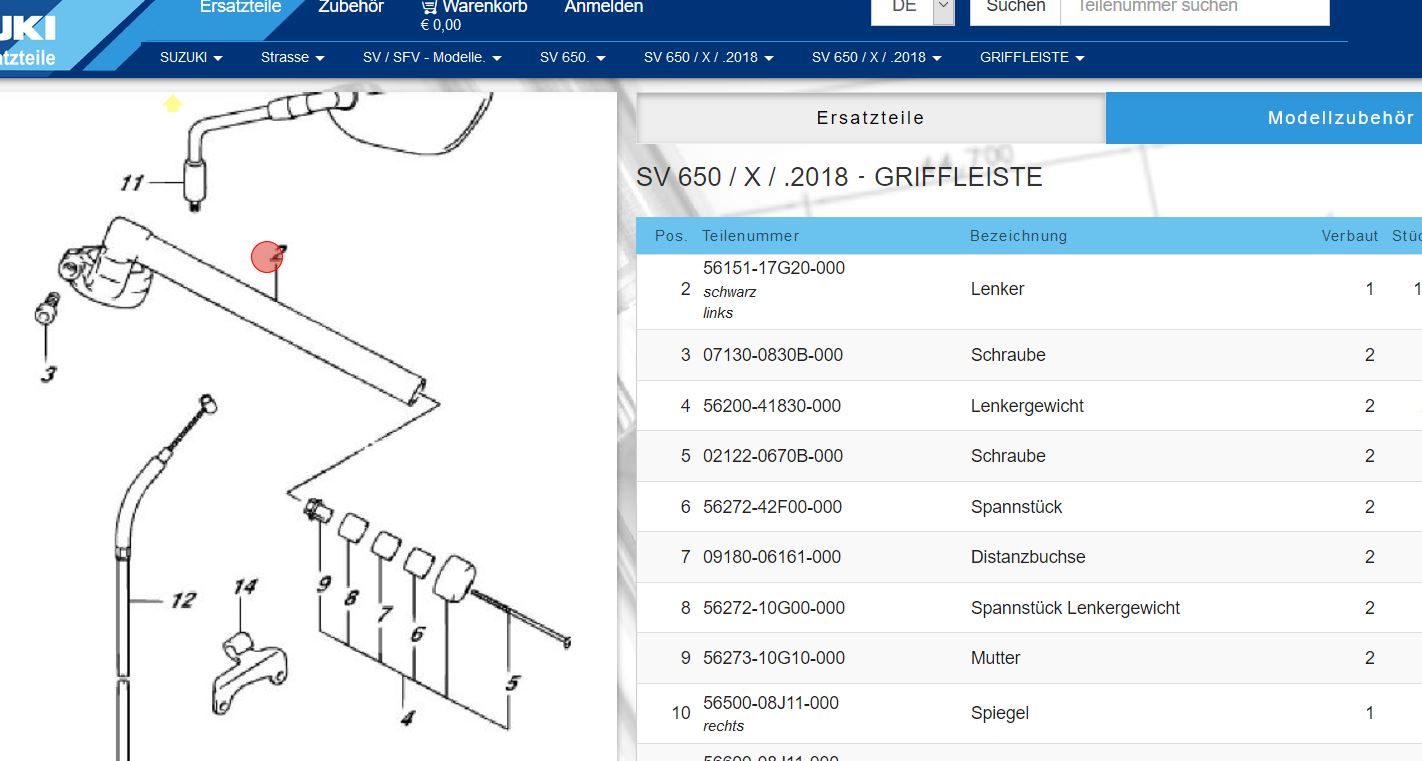Open the Zubehör menu item
This screenshot has width=1422, height=761.
(351, 8)
